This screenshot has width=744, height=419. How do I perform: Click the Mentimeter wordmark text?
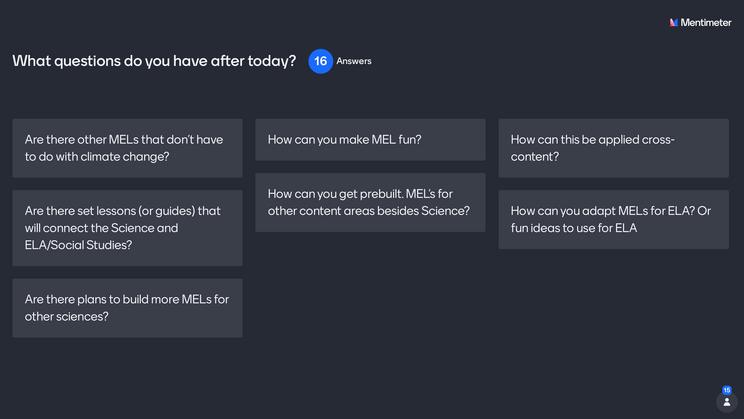[x=706, y=22]
